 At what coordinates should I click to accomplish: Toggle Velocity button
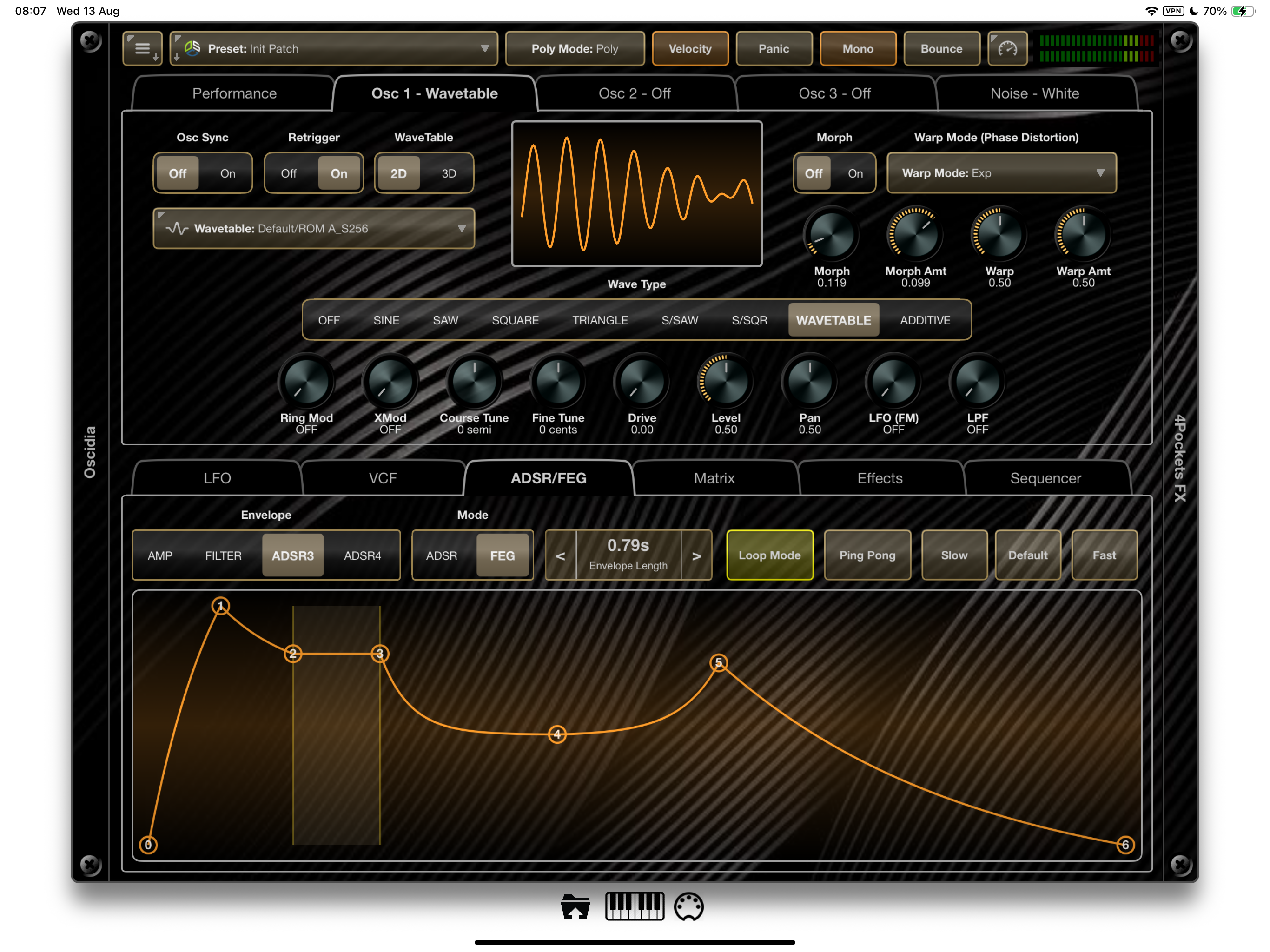pyautogui.click(x=689, y=49)
